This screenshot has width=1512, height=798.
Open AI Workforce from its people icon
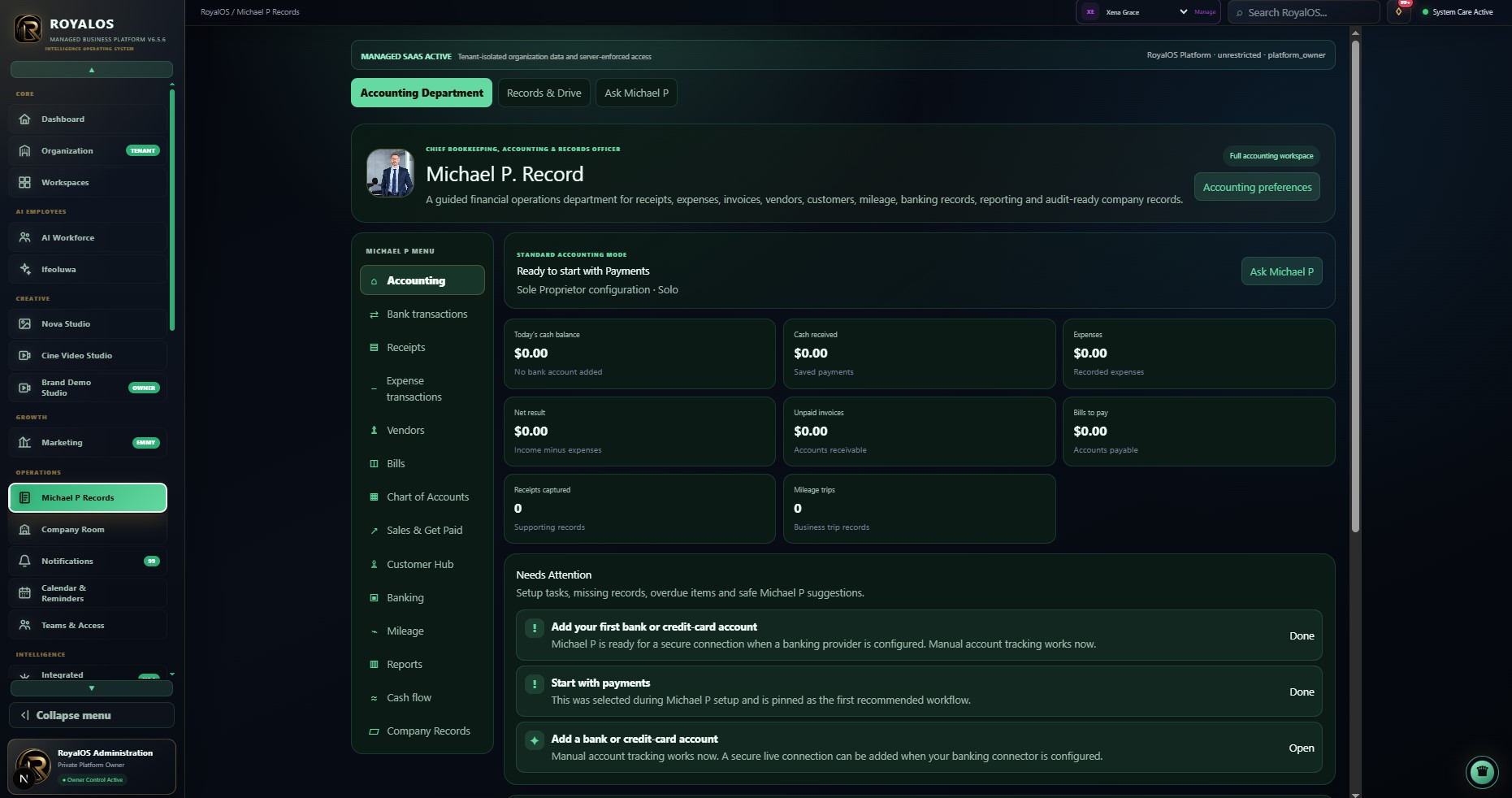tap(24, 237)
